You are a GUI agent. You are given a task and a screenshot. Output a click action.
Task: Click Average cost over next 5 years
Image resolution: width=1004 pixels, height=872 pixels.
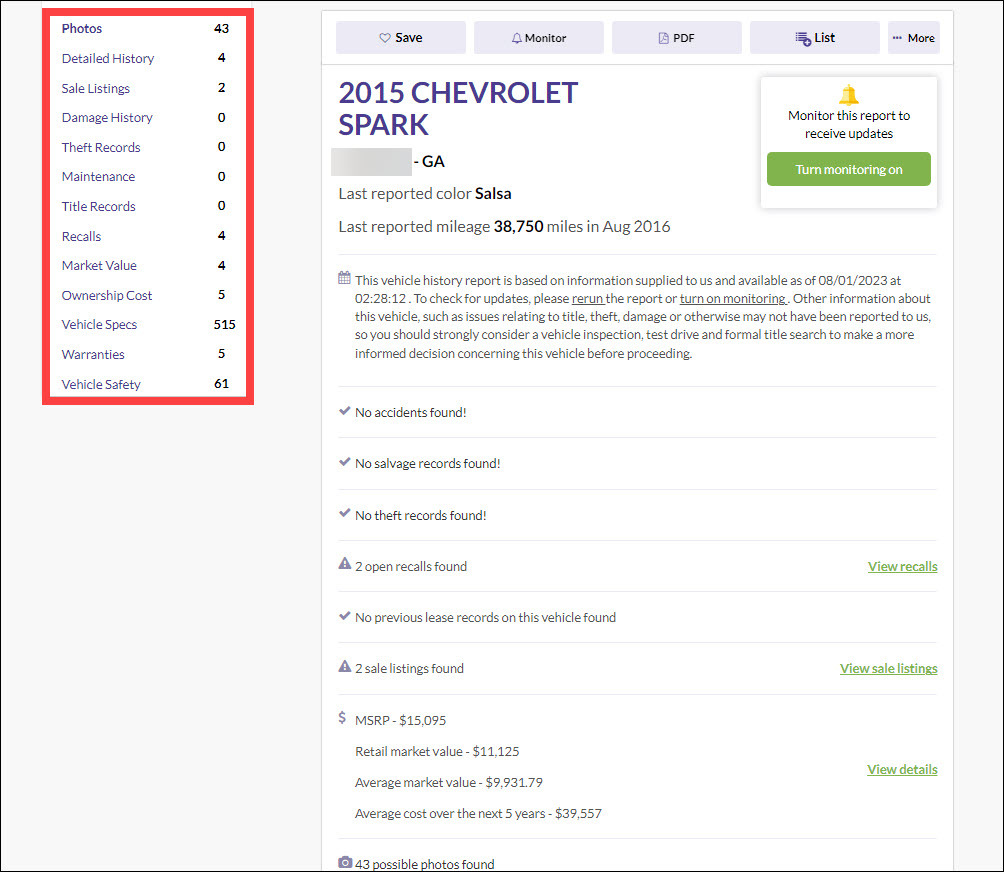point(478,813)
